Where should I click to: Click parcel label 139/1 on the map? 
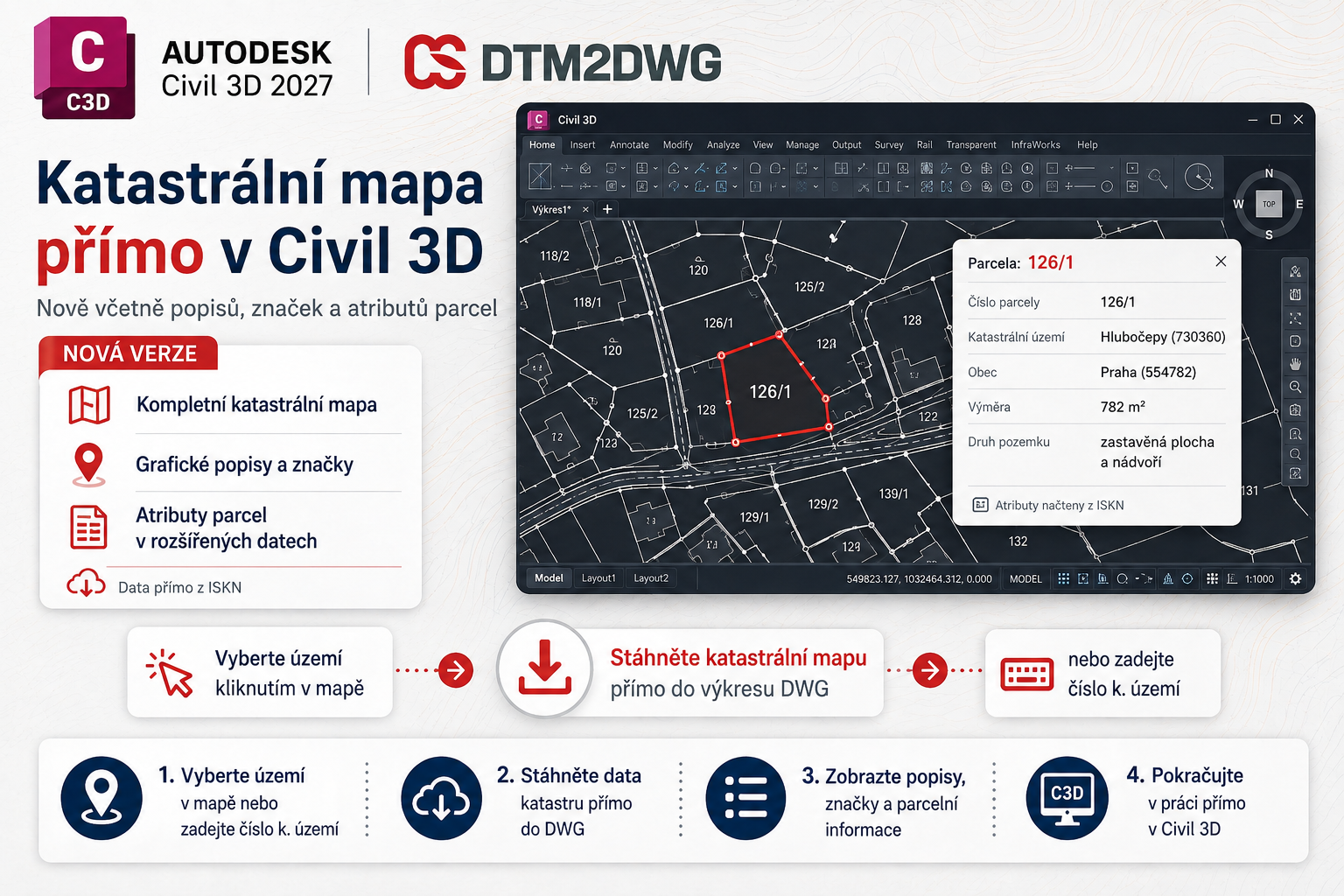point(893,494)
